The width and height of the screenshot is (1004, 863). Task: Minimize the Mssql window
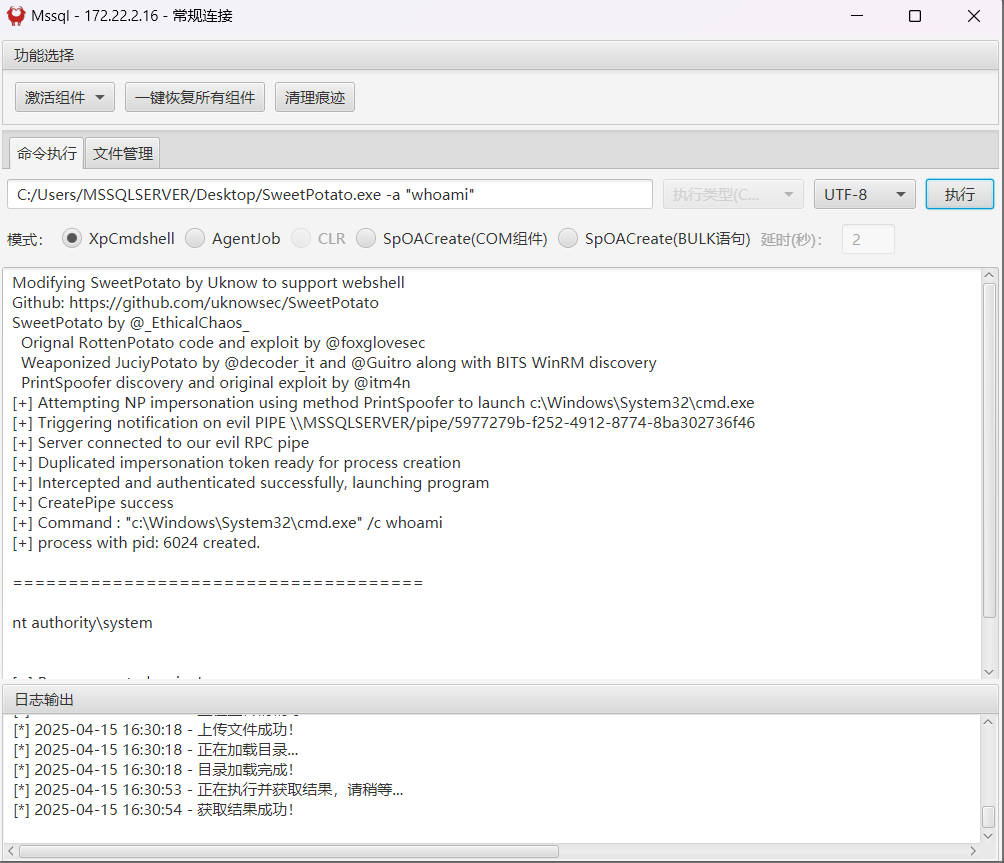click(857, 15)
